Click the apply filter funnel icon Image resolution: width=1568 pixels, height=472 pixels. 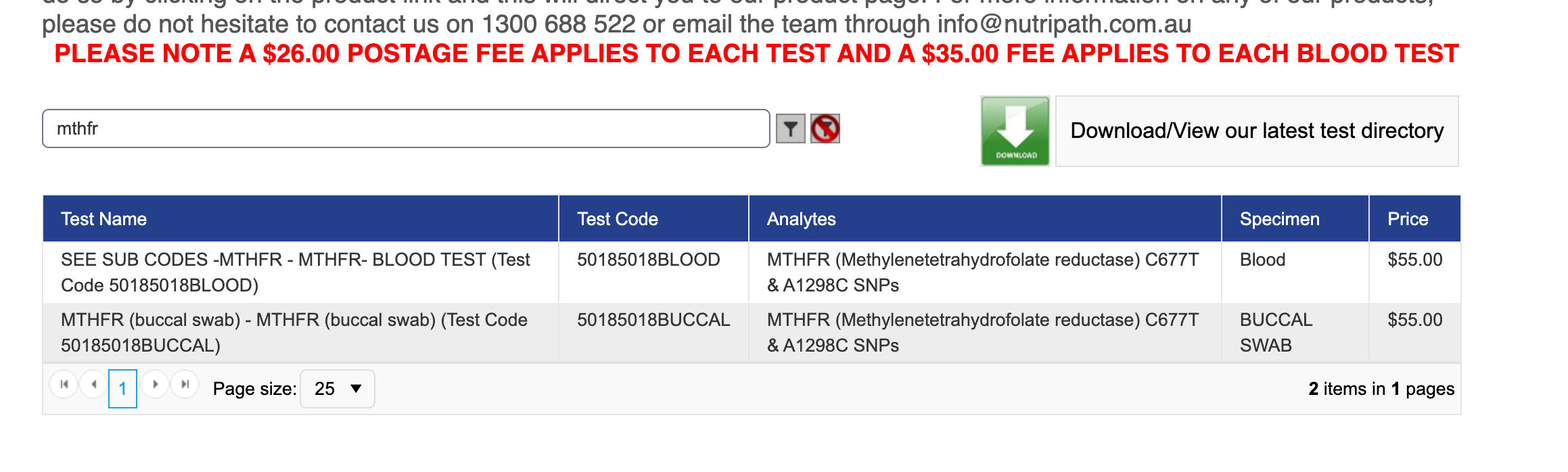[x=790, y=128]
